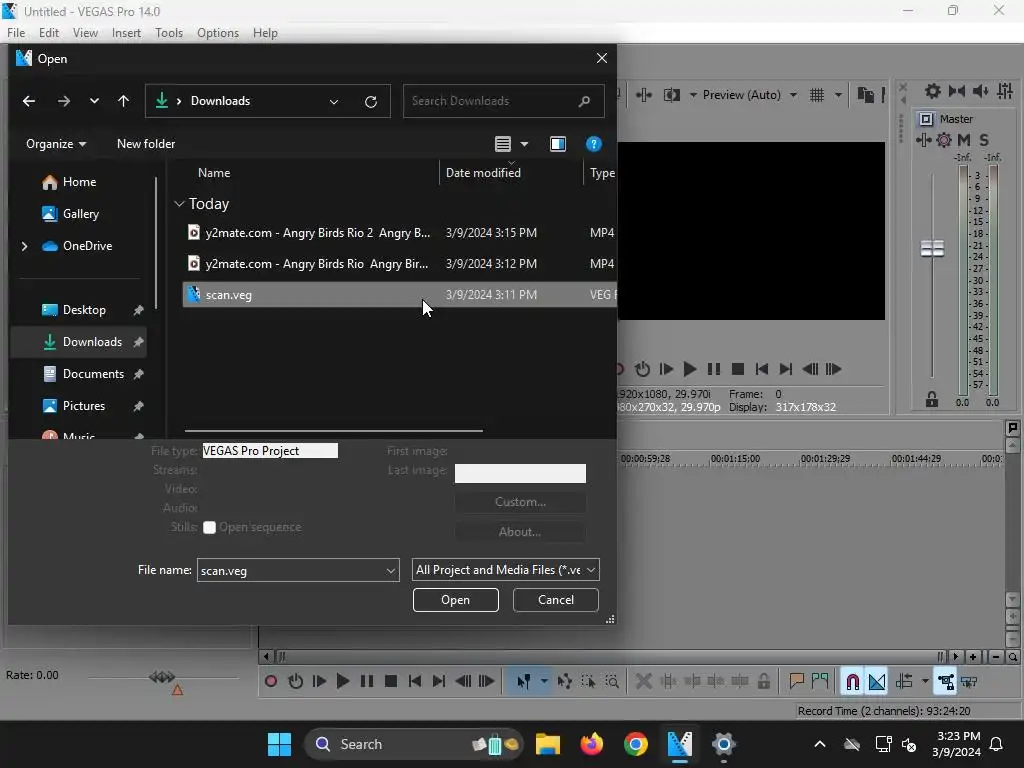The image size is (1024, 768).
Task: Click Play From Start in timeline transport
Action: click(x=319, y=681)
